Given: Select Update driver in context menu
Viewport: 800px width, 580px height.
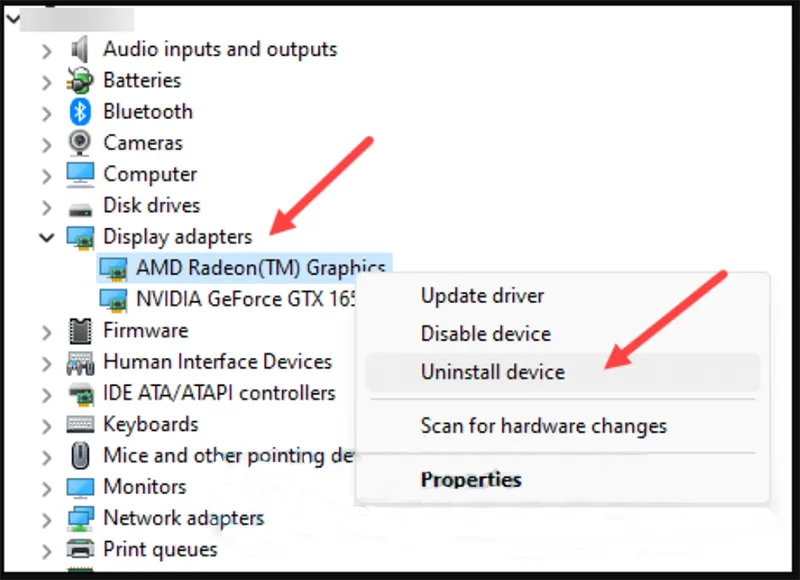Looking at the screenshot, I should [x=482, y=296].
